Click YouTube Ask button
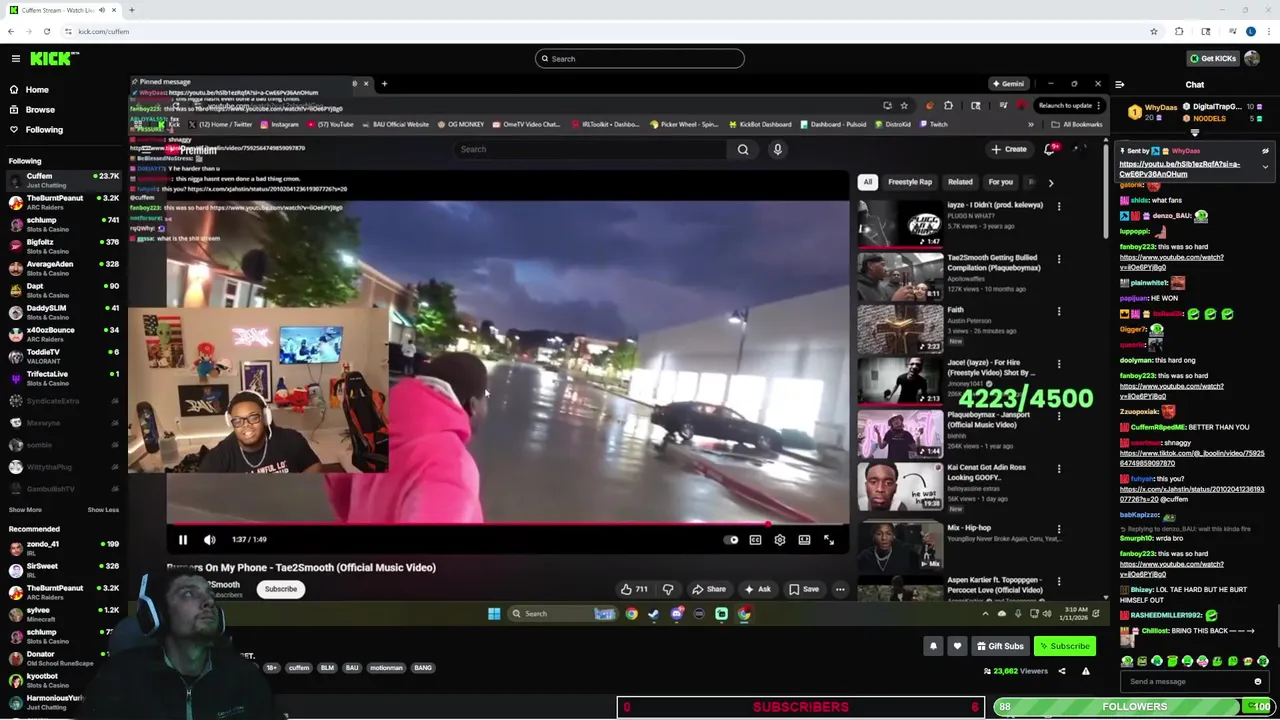Image resolution: width=1280 pixels, height=720 pixels. coord(758,589)
